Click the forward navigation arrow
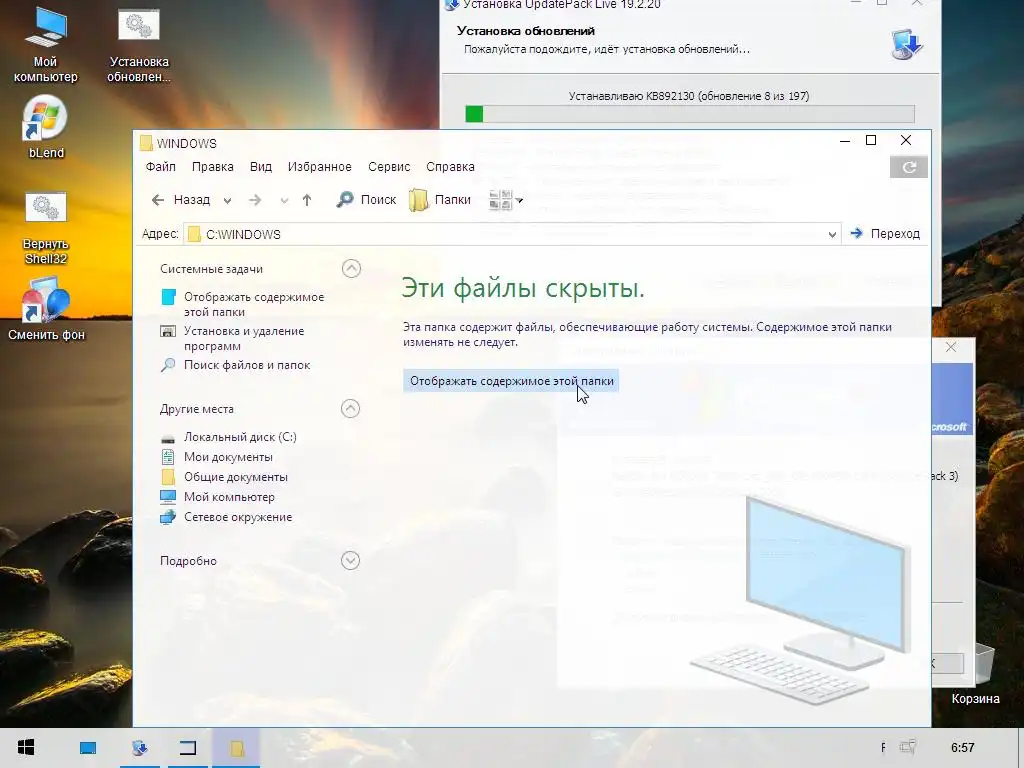The width and height of the screenshot is (1024, 768). tap(255, 200)
